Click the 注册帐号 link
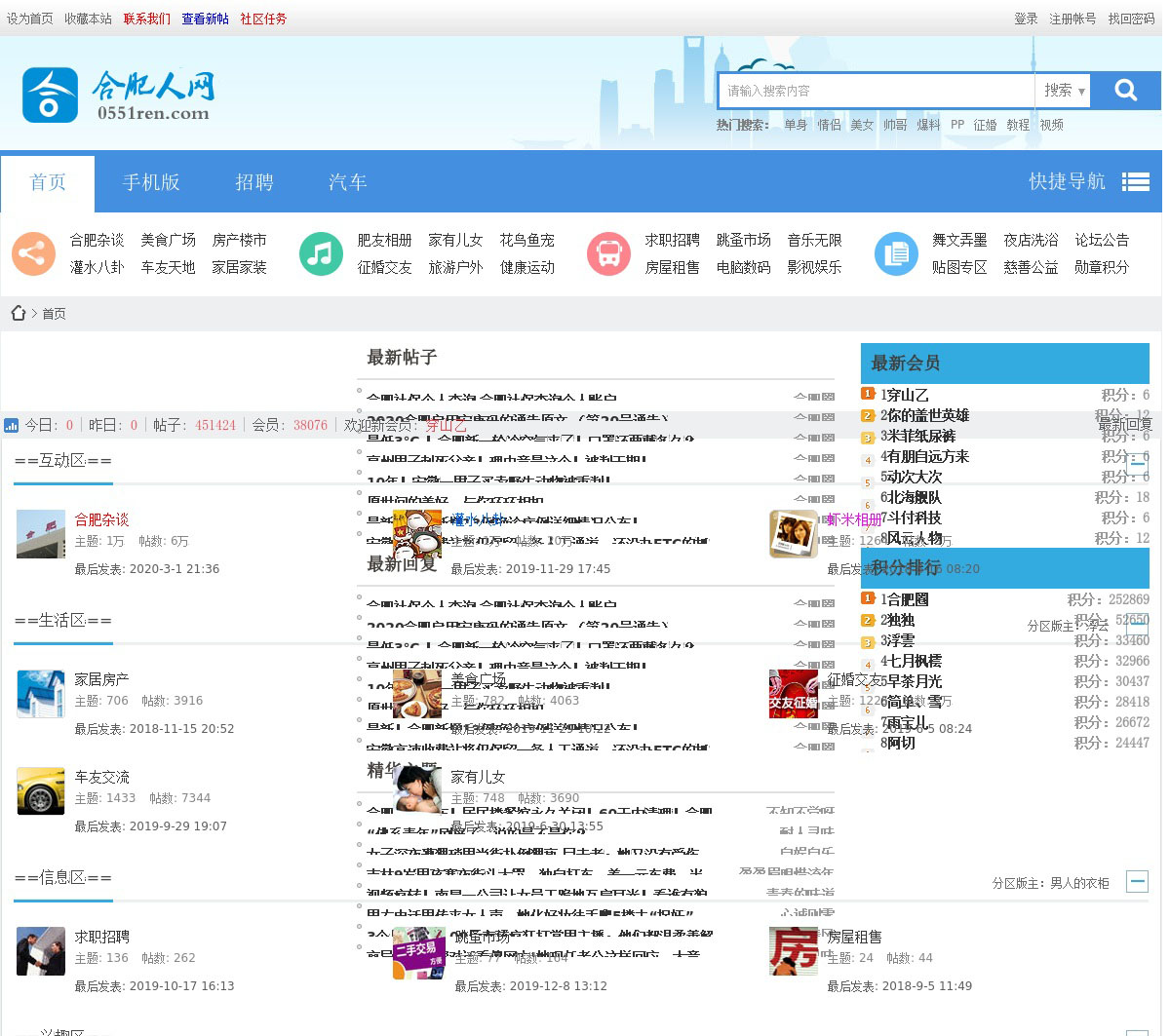The image size is (1170, 1036). [x=1072, y=19]
